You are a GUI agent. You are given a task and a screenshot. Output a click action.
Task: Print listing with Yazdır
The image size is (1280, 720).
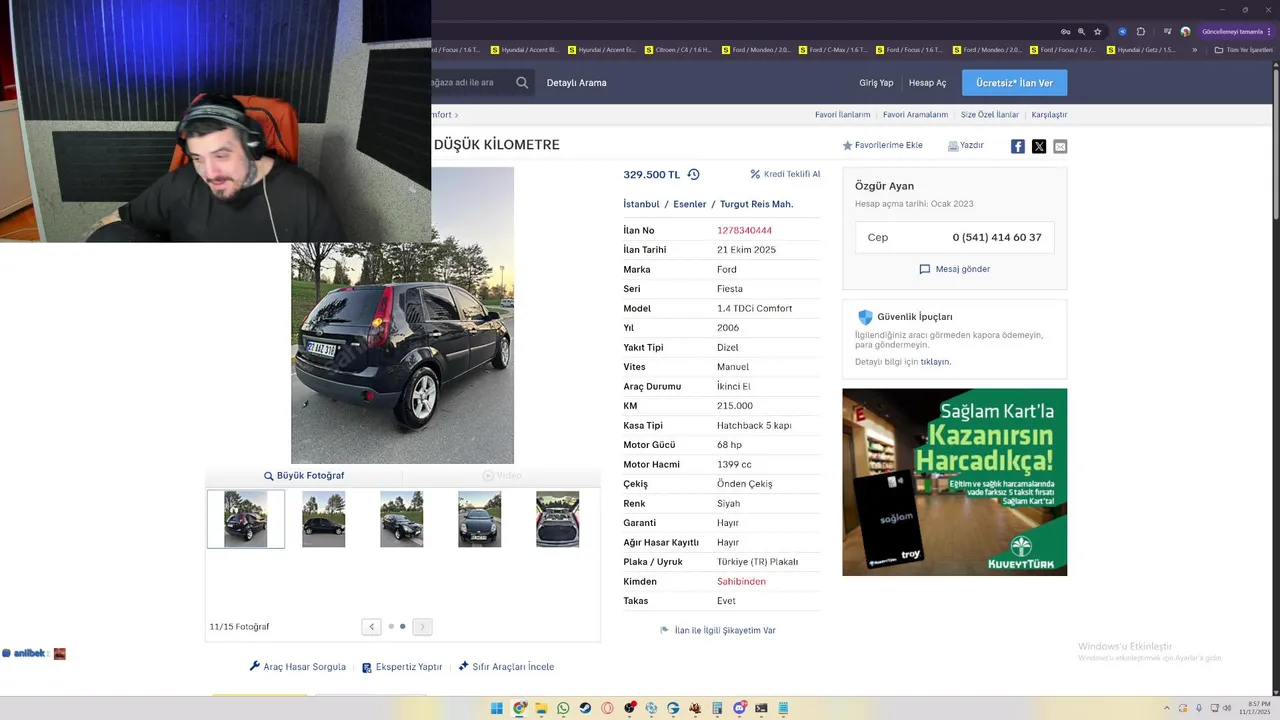coord(966,146)
